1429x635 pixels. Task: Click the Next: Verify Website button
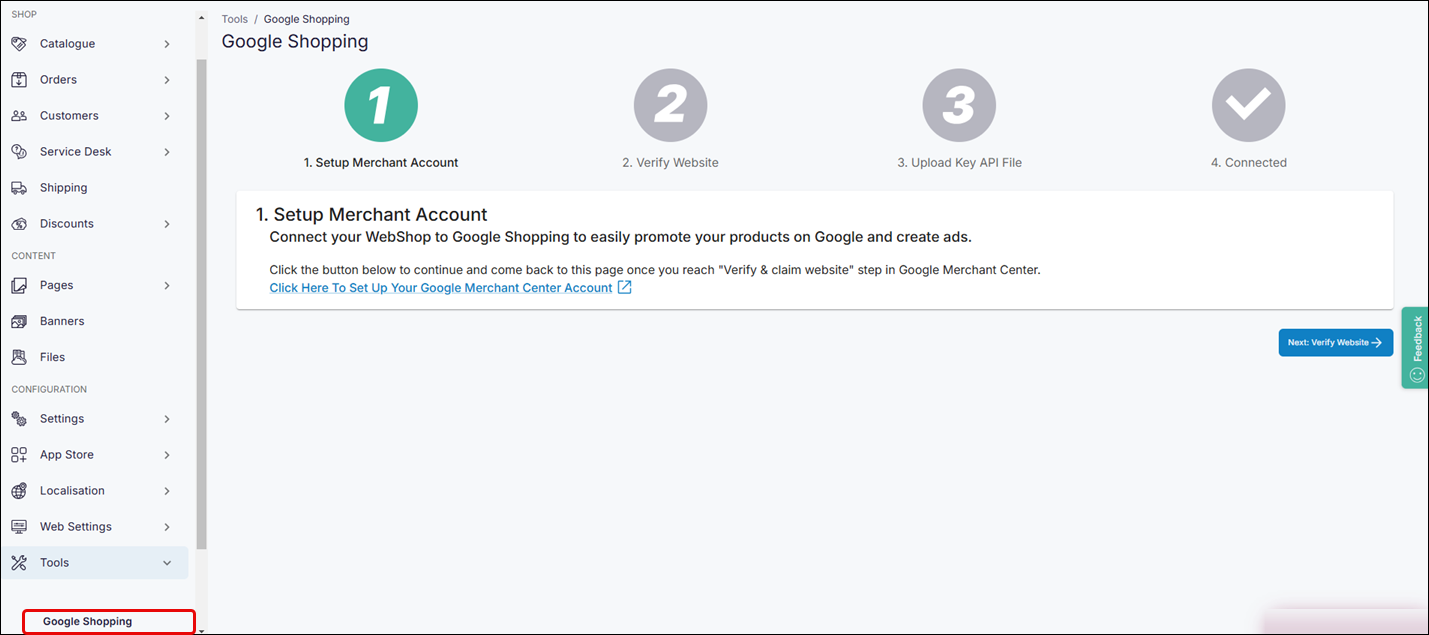(1336, 342)
